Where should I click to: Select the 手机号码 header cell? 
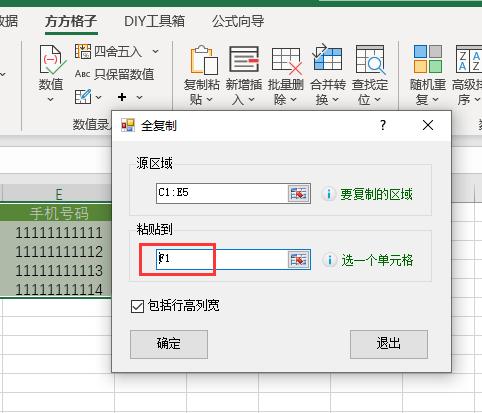click(57, 213)
